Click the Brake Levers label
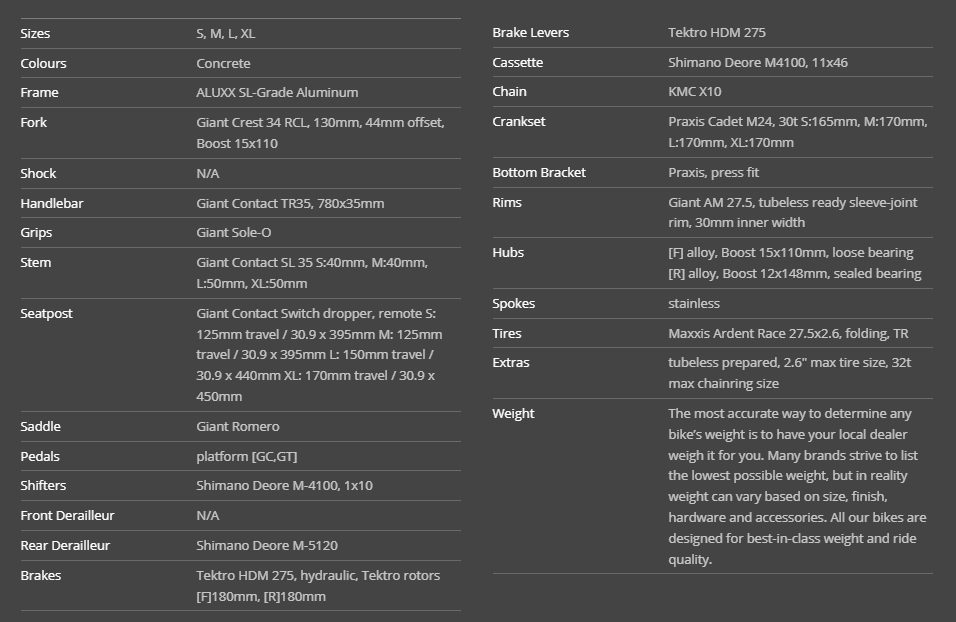The image size is (956, 622). point(530,32)
